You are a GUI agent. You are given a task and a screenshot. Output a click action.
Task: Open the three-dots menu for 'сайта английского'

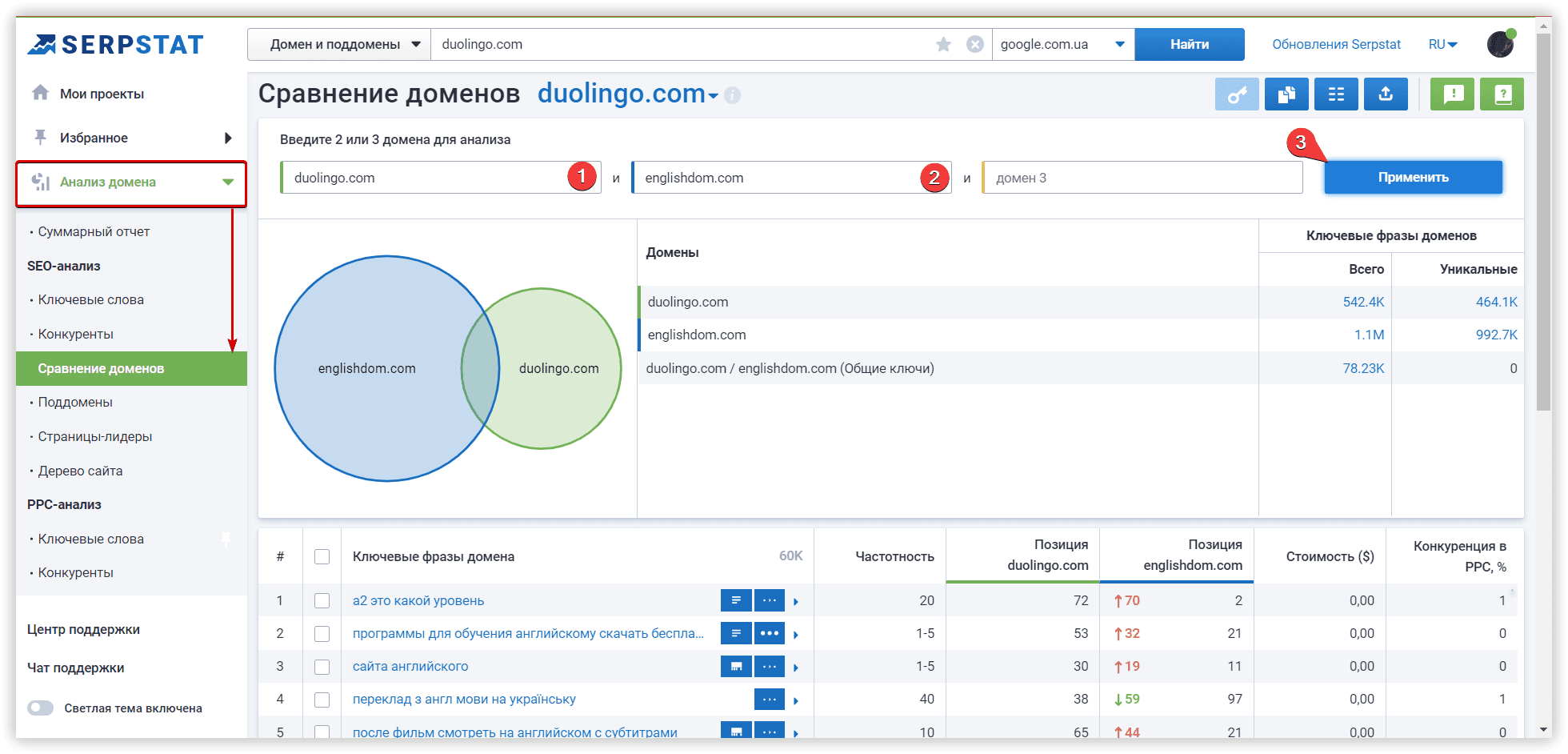pos(770,666)
